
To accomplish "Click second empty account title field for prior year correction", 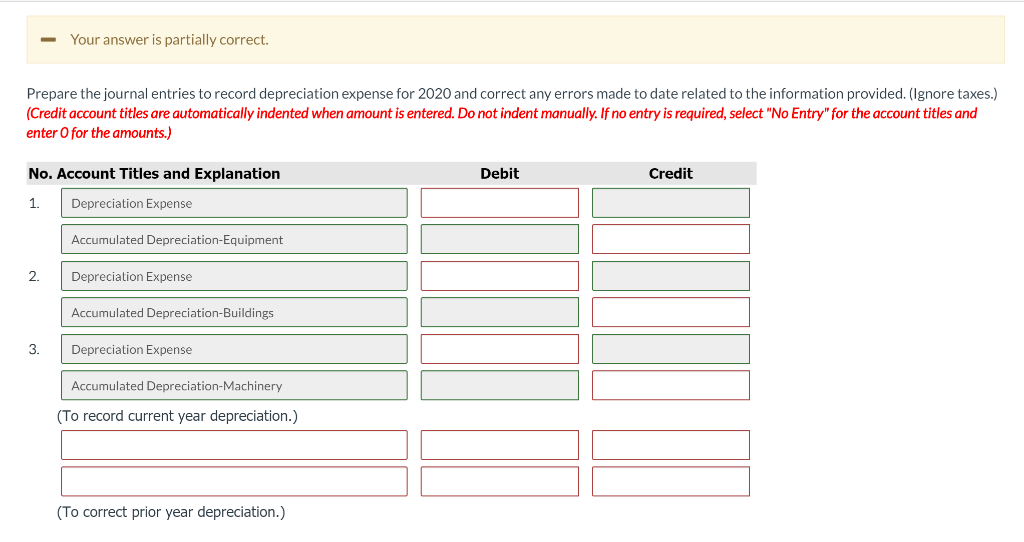I will tap(234, 481).
